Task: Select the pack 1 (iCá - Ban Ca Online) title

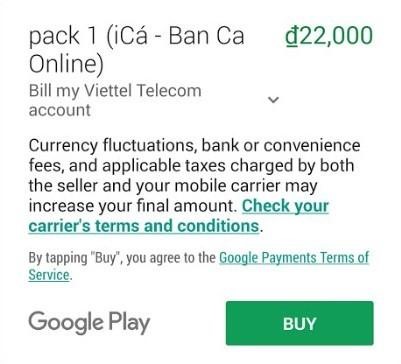Action: [137, 50]
